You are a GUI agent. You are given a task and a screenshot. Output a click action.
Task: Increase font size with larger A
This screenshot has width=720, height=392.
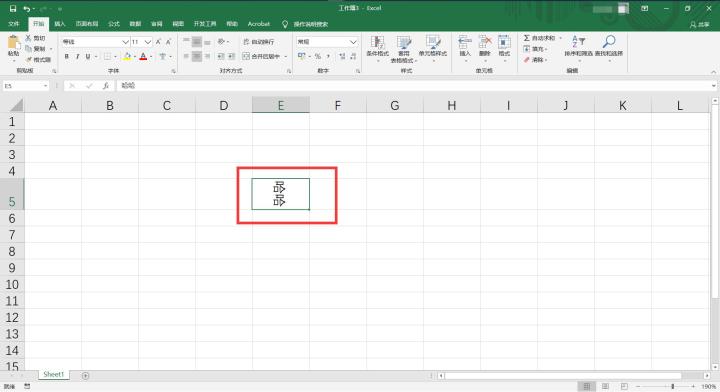coord(158,42)
